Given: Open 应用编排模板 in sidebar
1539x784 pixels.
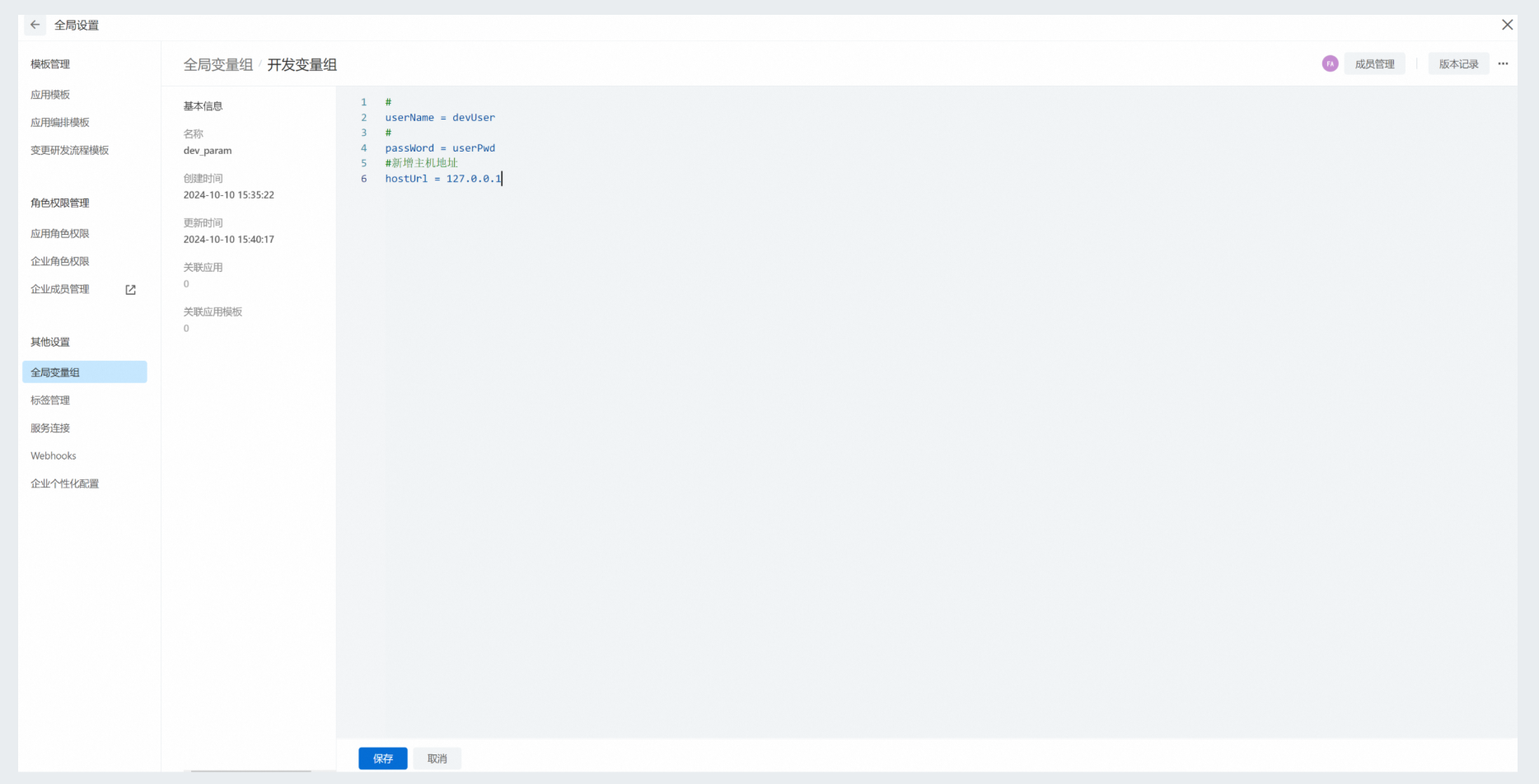Looking at the screenshot, I should 60,123.
